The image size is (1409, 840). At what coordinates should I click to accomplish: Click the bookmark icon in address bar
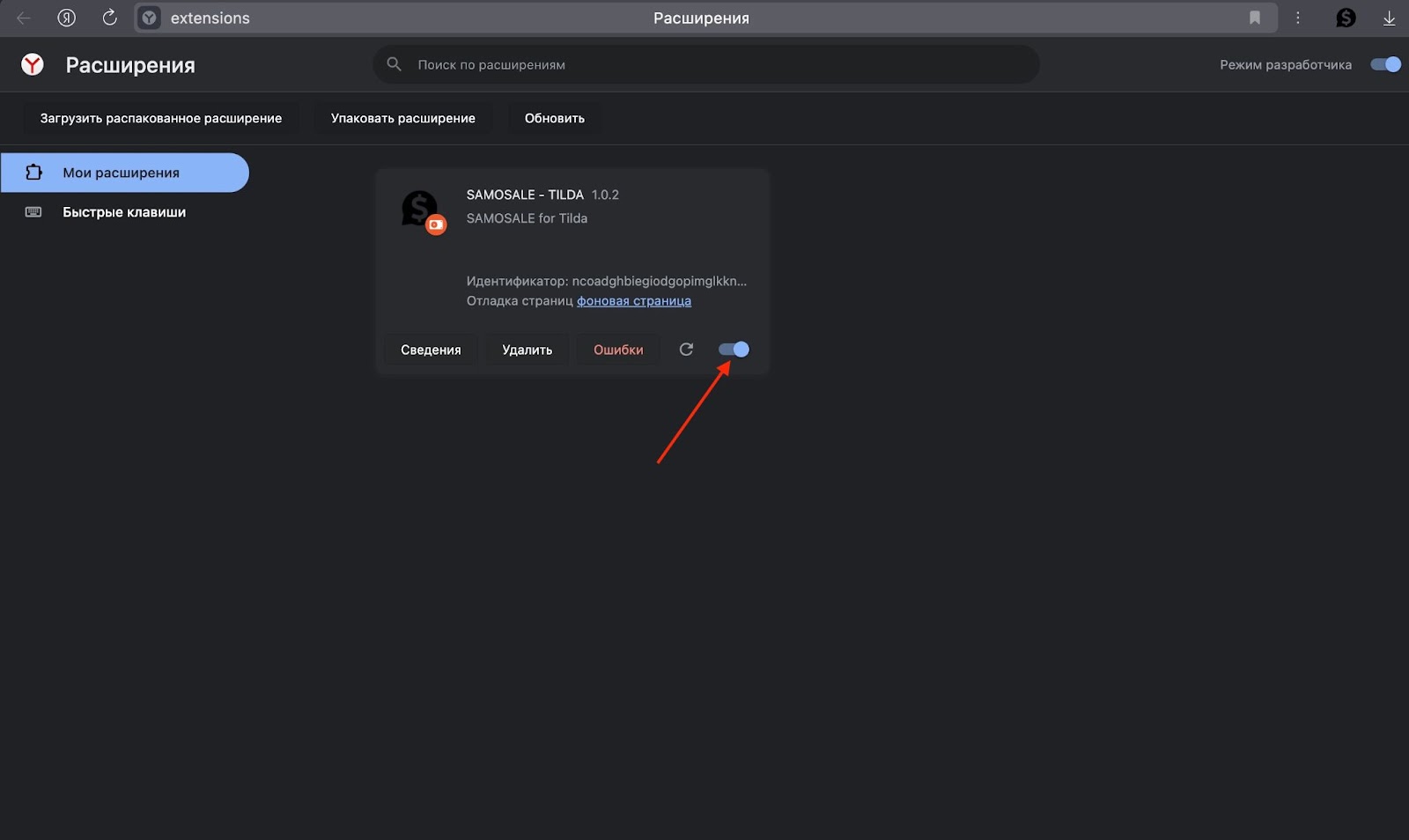tap(1255, 18)
